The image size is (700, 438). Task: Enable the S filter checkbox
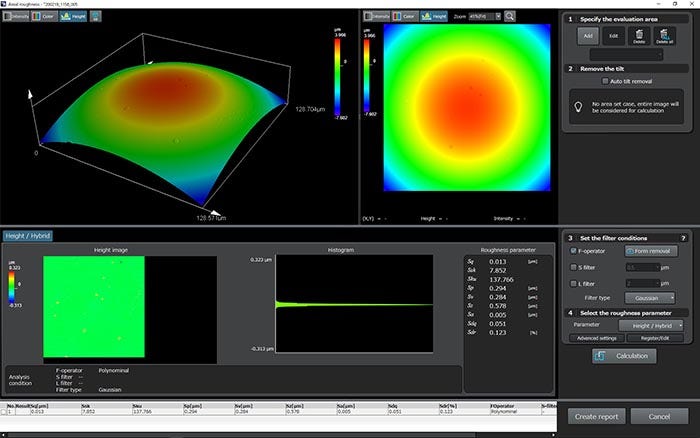pos(572,267)
